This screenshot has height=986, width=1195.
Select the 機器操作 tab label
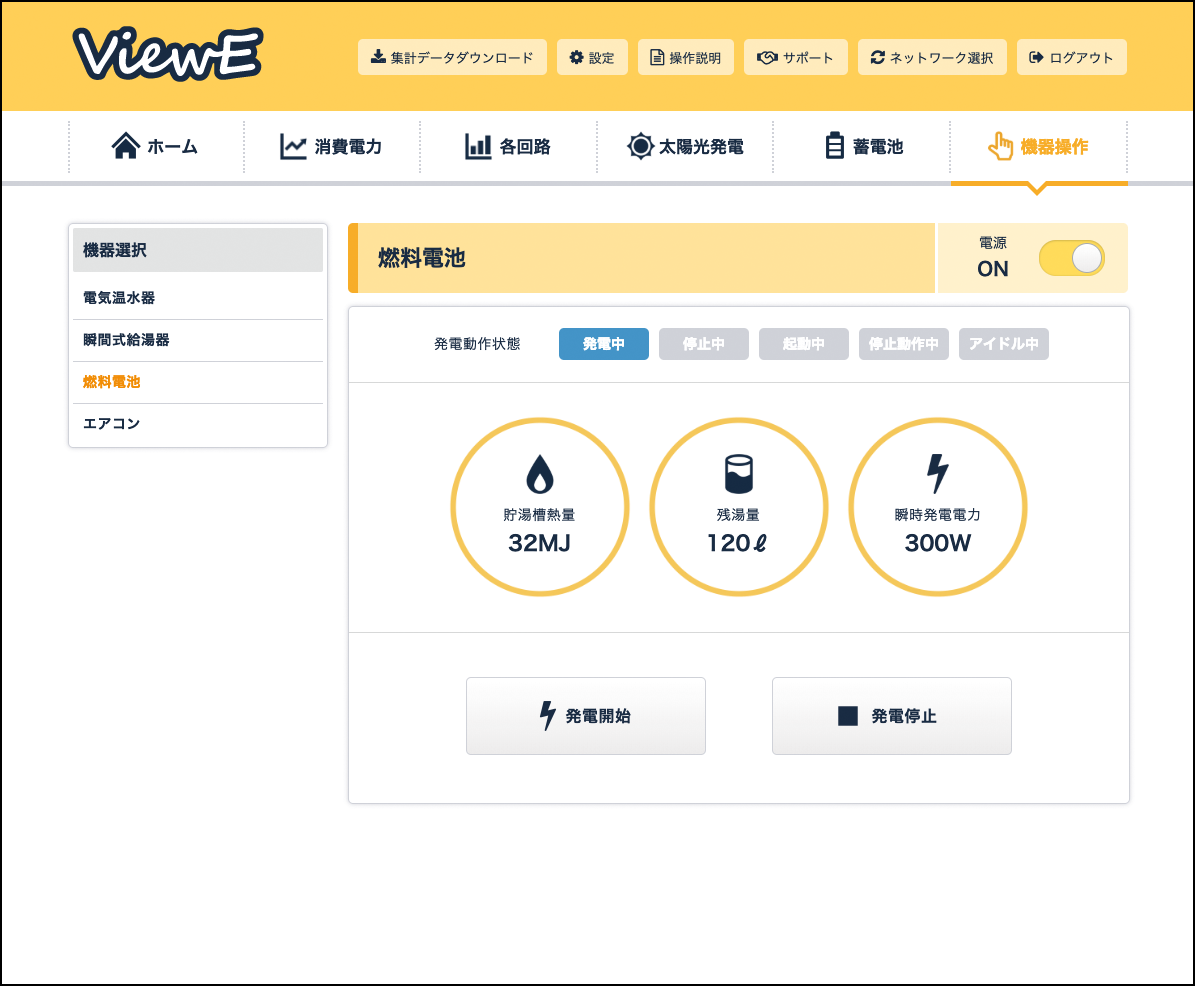[x=1054, y=146]
